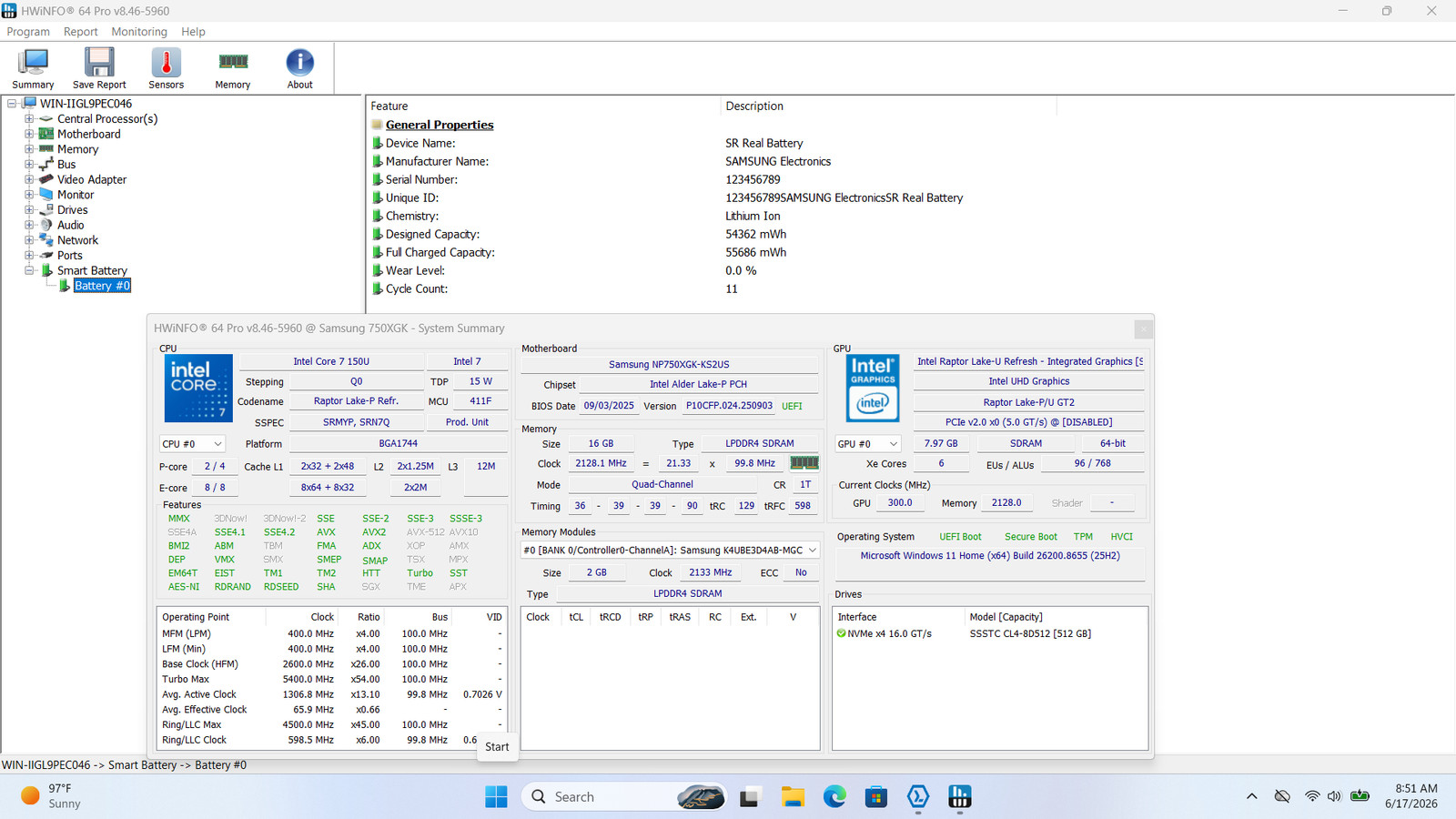Image resolution: width=1456 pixels, height=819 pixels.
Task: Click the Memory toolbar icon
Action: [233, 68]
